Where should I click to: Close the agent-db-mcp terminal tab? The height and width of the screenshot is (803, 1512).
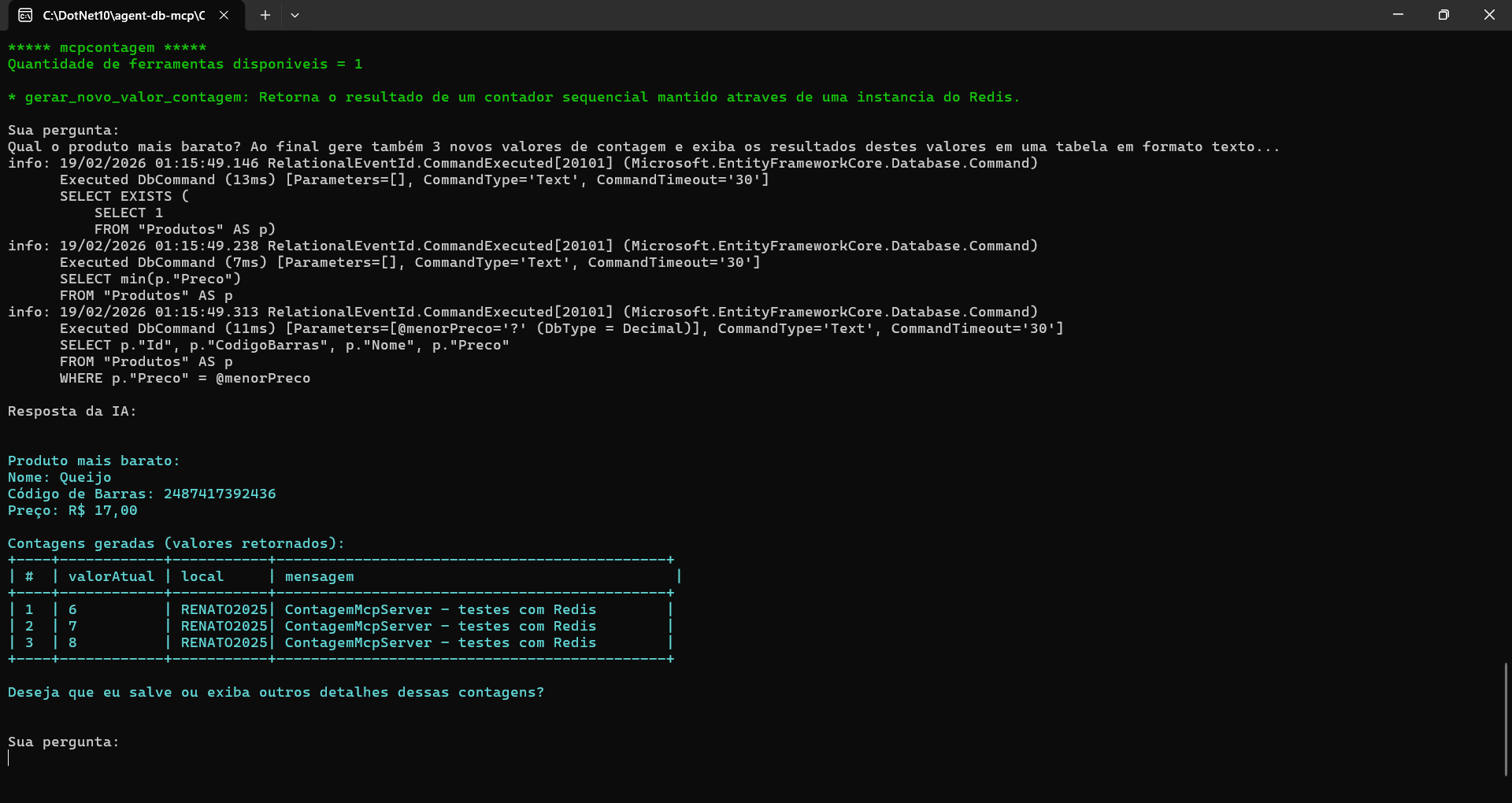tap(224, 15)
